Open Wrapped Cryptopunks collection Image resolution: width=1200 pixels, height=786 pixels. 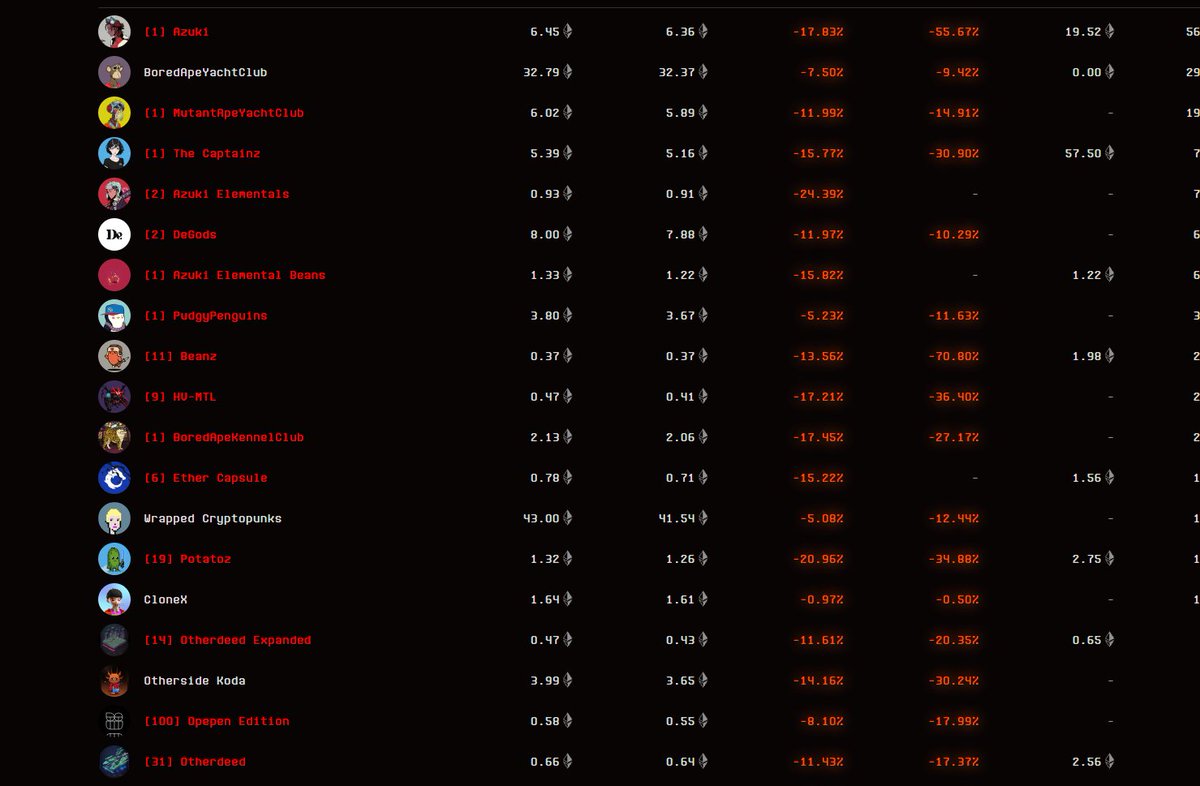coord(212,519)
